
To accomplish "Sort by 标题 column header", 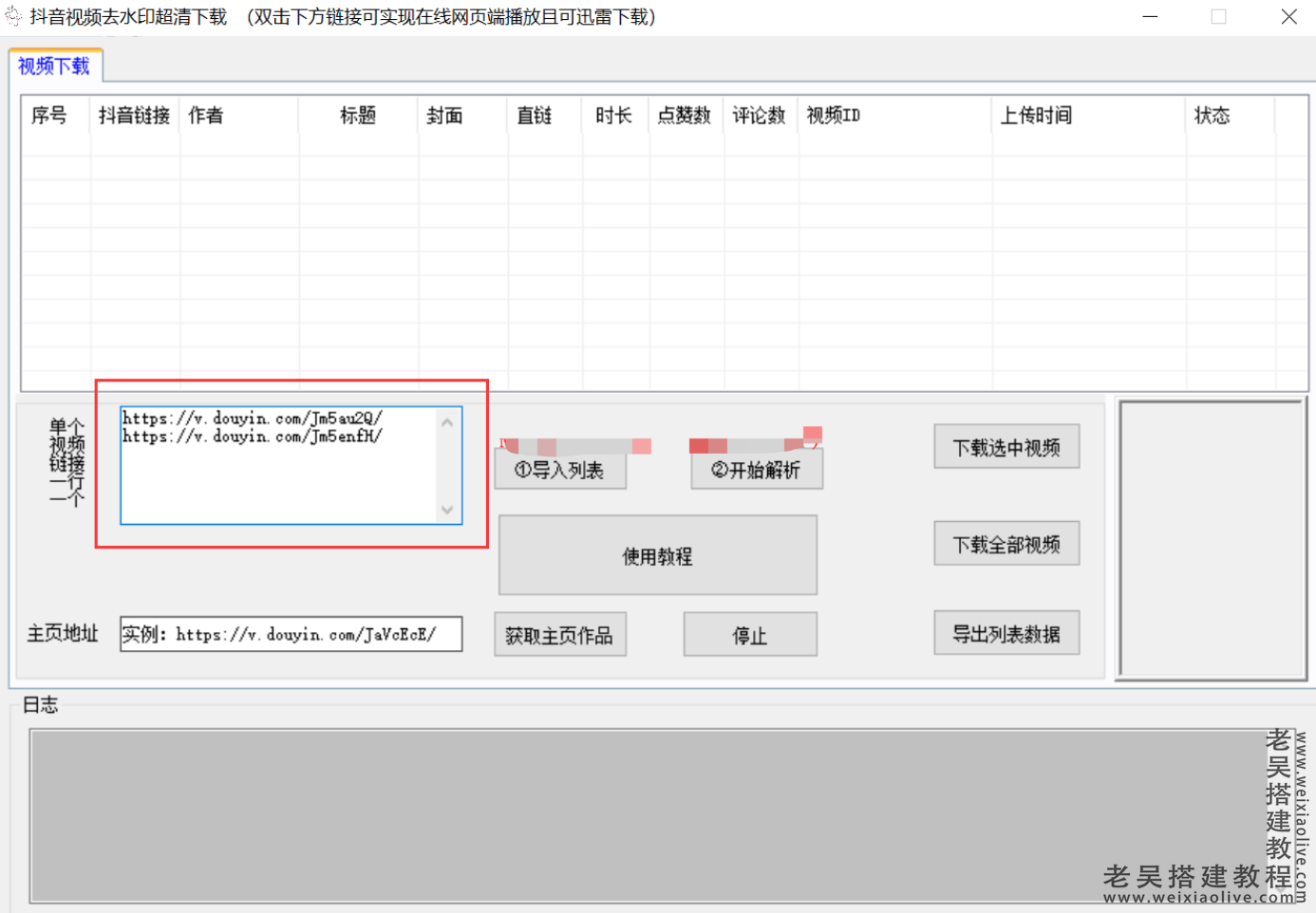I will pyautogui.click(x=358, y=116).
